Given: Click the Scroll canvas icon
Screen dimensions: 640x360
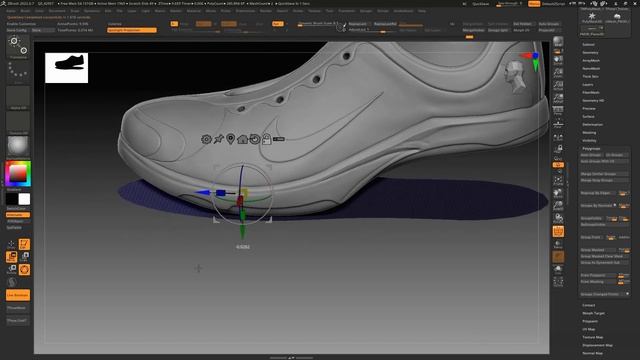Looking at the screenshot, I should pyautogui.click(x=558, y=60).
